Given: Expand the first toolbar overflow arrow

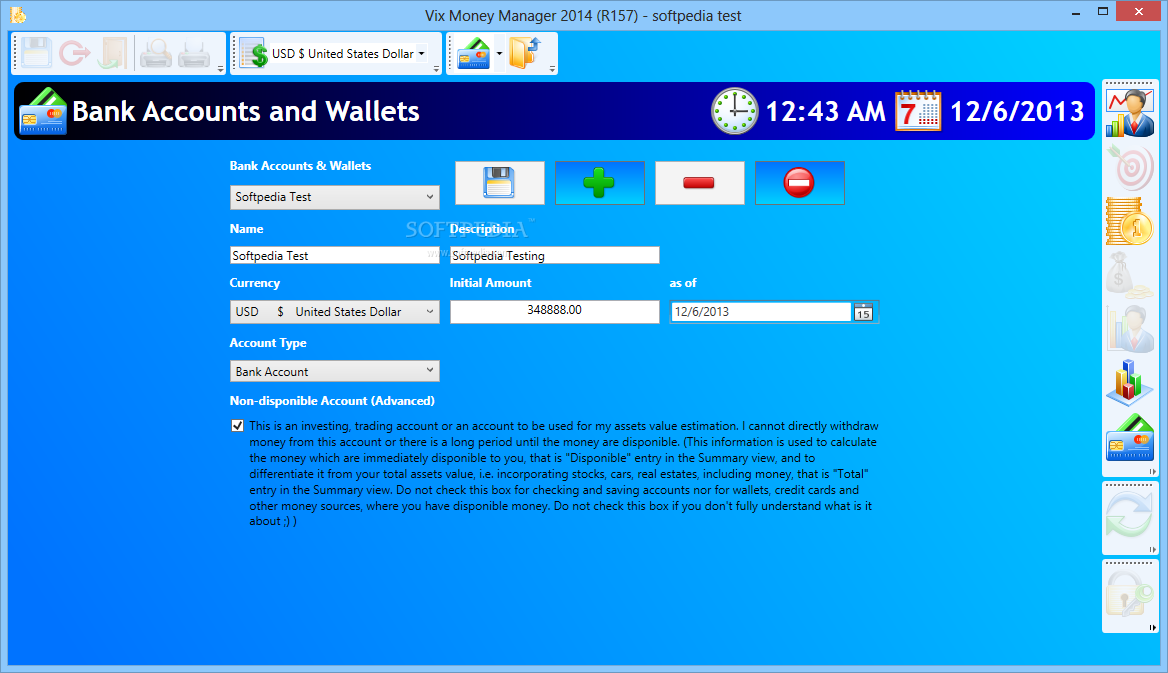Looking at the screenshot, I should click(x=220, y=69).
